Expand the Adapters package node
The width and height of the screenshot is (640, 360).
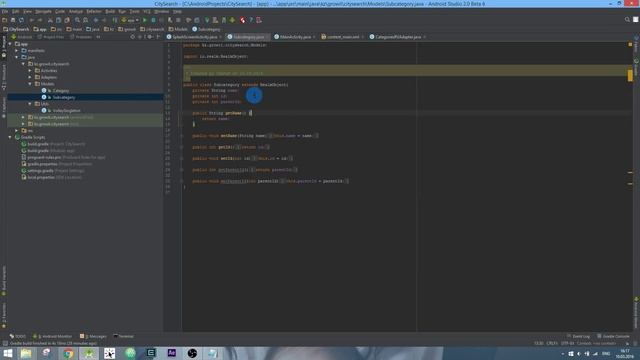click(x=30, y=77)
